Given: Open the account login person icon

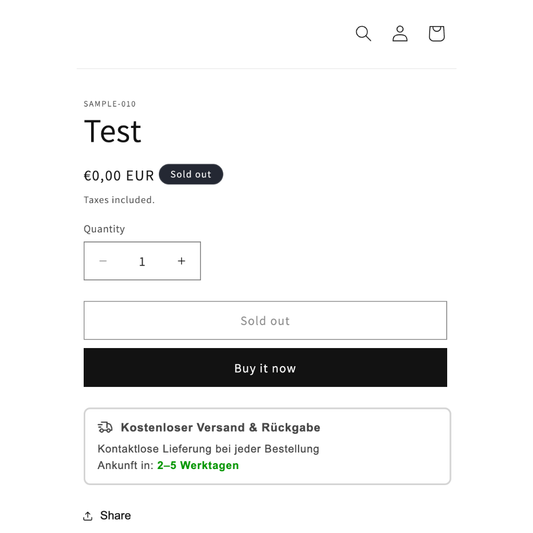Looking at the screenshot, I should pyautogui.click(x=400, y=34).
